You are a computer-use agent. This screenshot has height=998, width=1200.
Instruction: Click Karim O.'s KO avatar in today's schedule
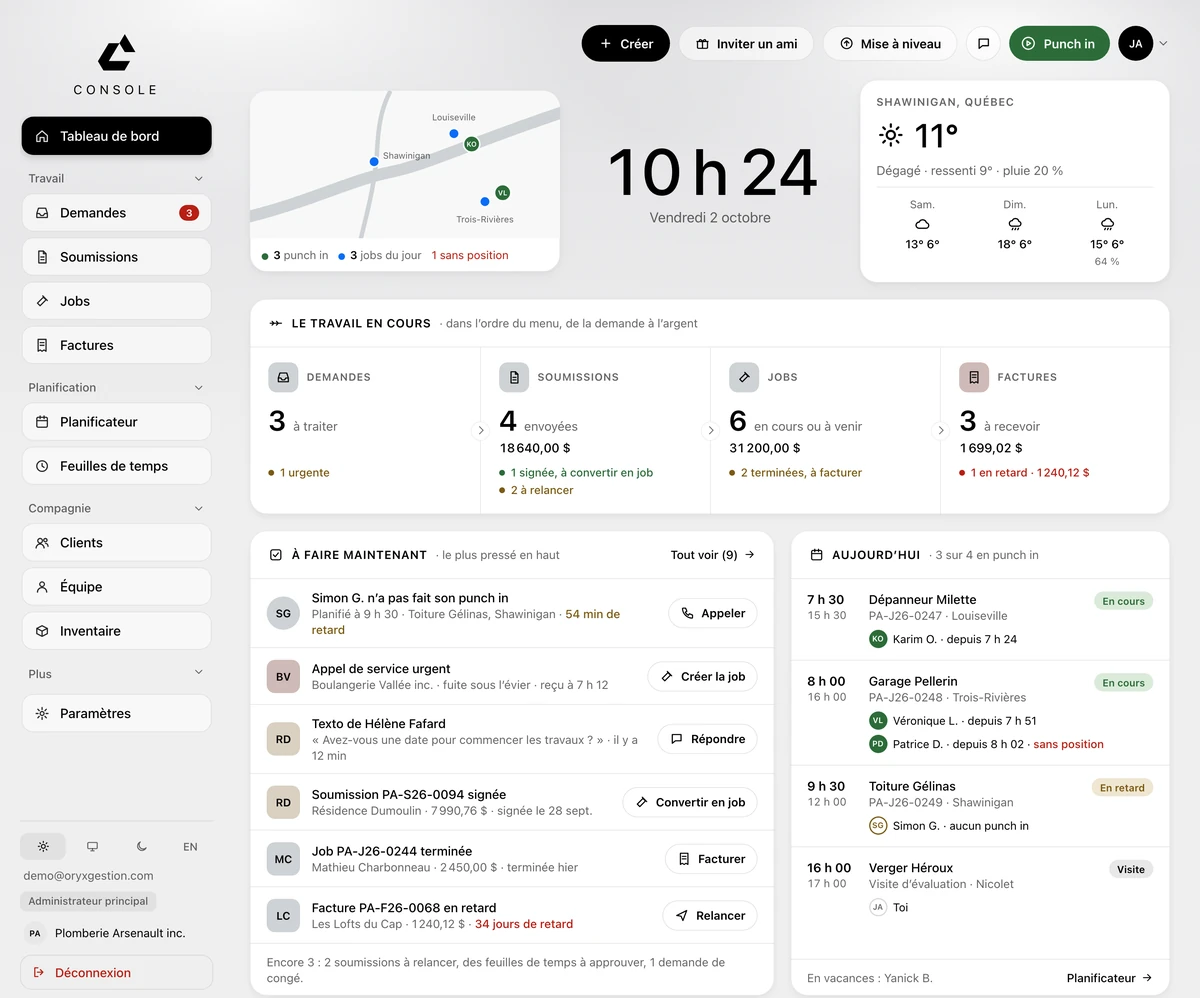coord(878,639)
